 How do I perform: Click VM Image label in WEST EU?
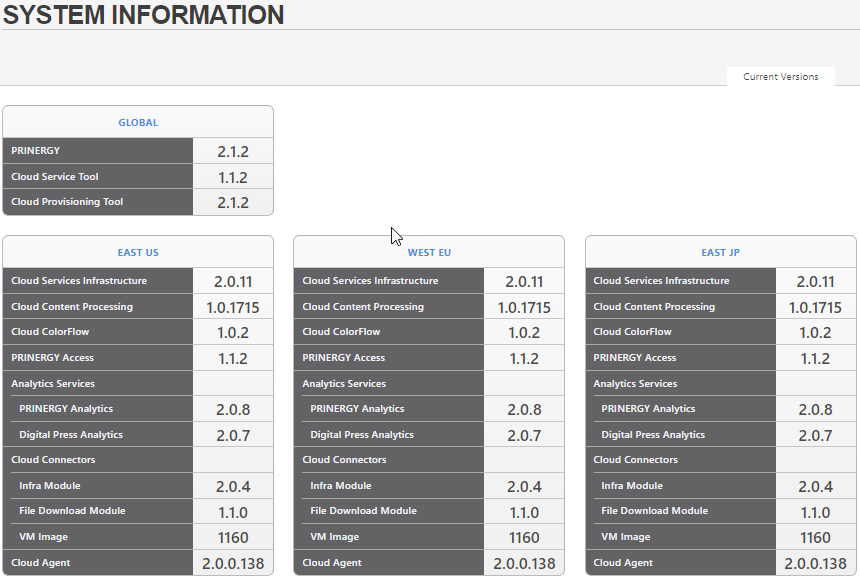pos(335,537)
